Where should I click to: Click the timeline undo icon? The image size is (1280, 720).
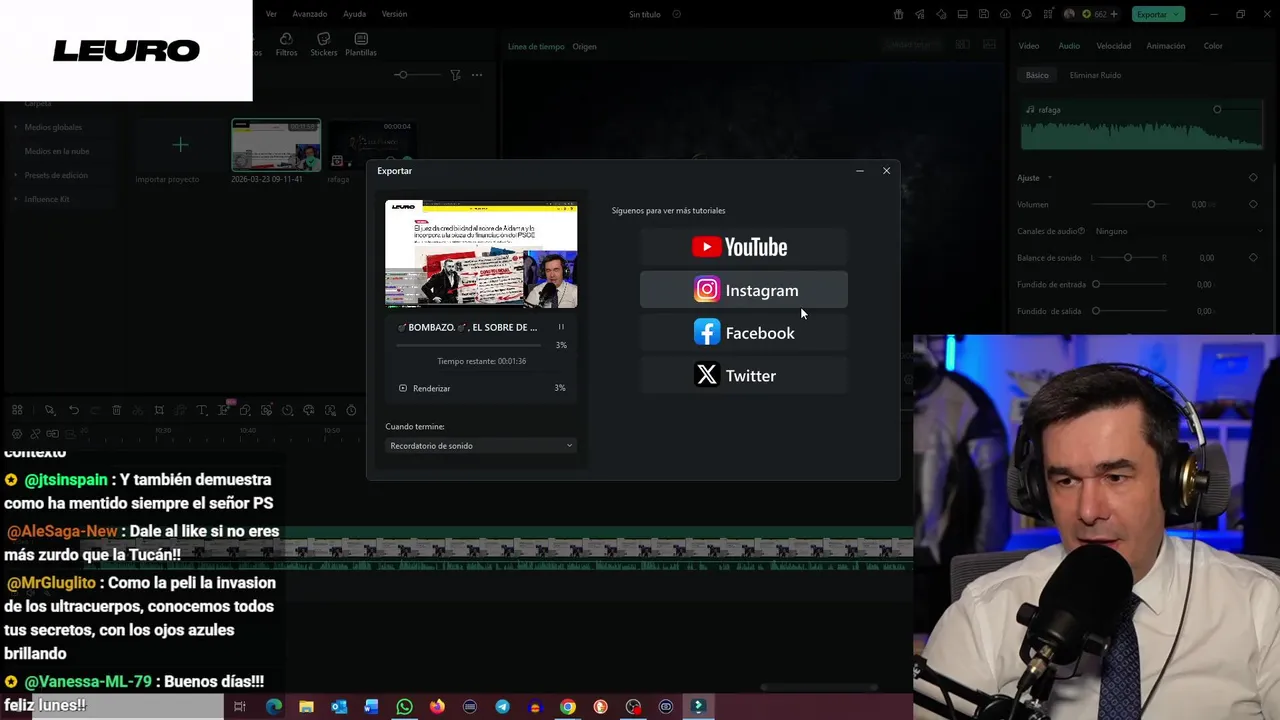[73, 410]
